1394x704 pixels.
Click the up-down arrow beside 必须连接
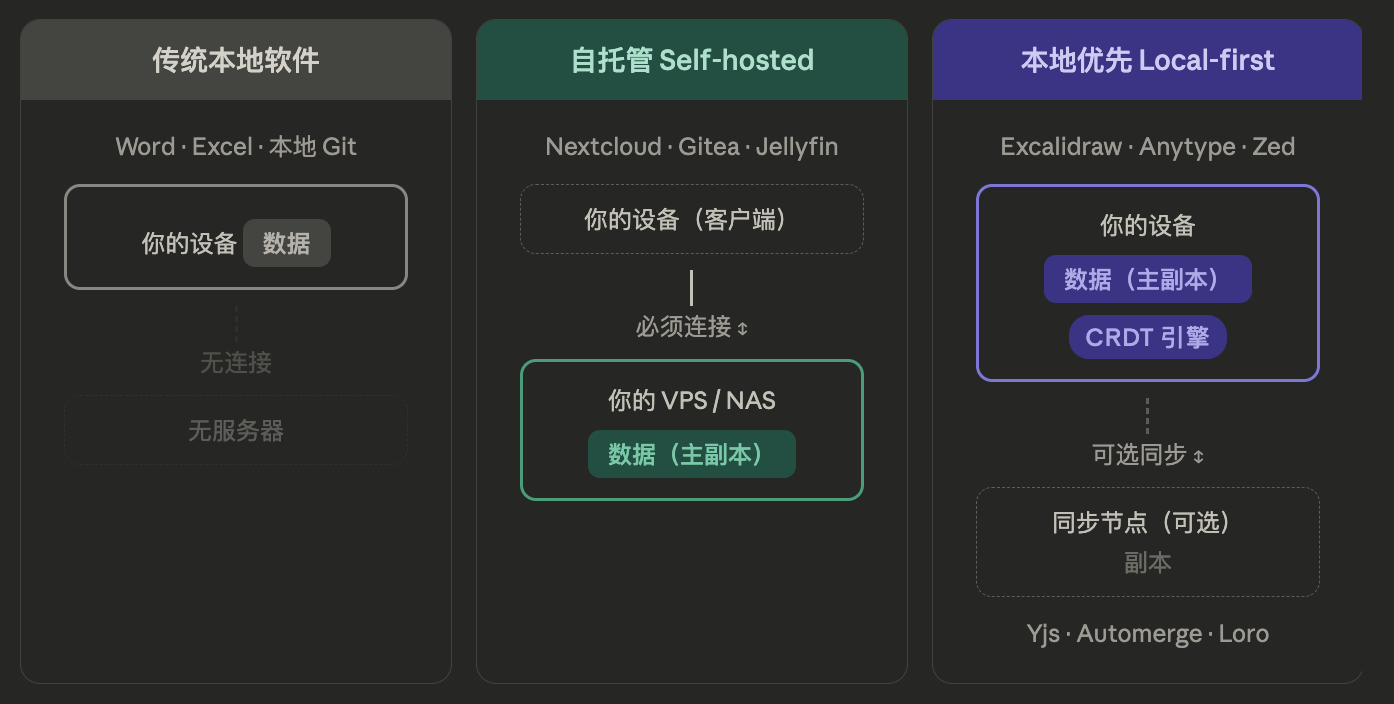742,328
